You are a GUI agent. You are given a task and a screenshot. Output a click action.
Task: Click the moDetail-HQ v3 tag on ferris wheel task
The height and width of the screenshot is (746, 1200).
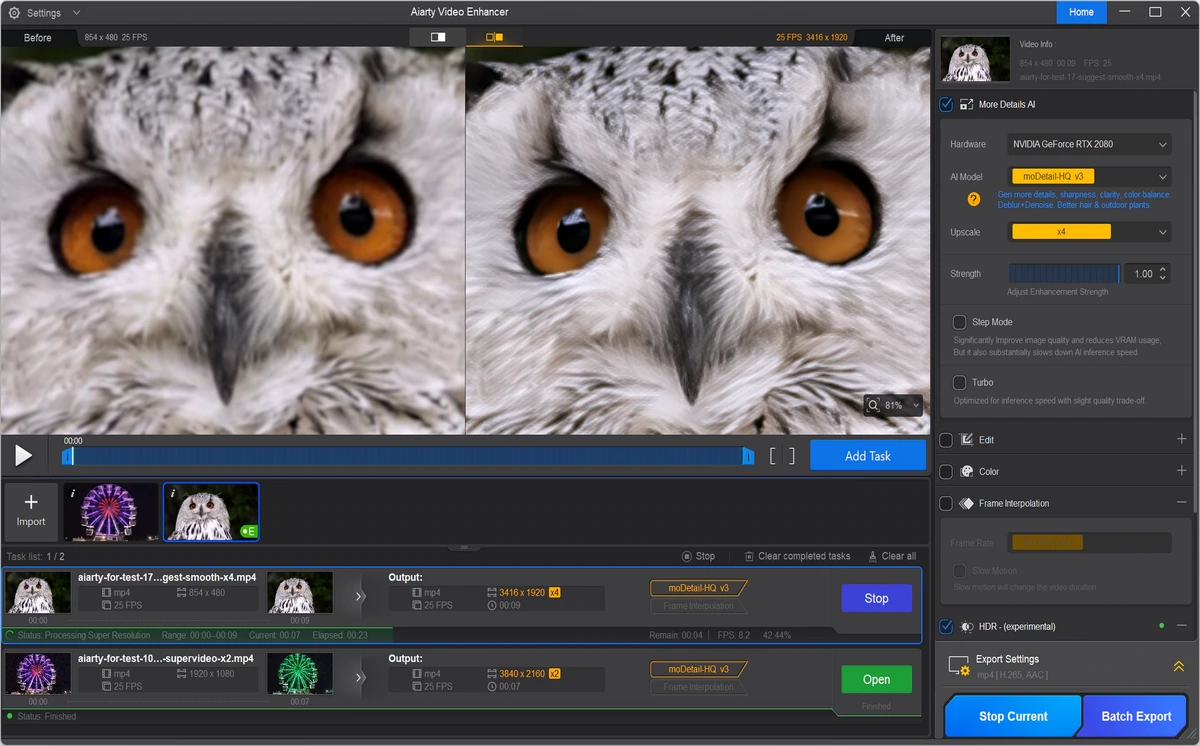[x=699, y=670]
